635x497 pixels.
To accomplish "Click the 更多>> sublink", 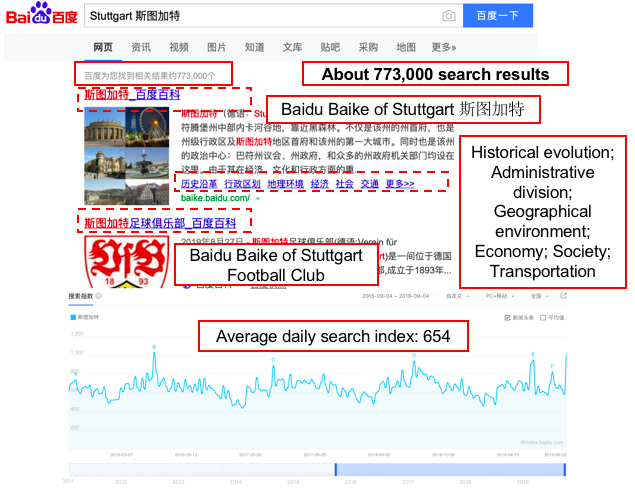I will coord(400,184).
